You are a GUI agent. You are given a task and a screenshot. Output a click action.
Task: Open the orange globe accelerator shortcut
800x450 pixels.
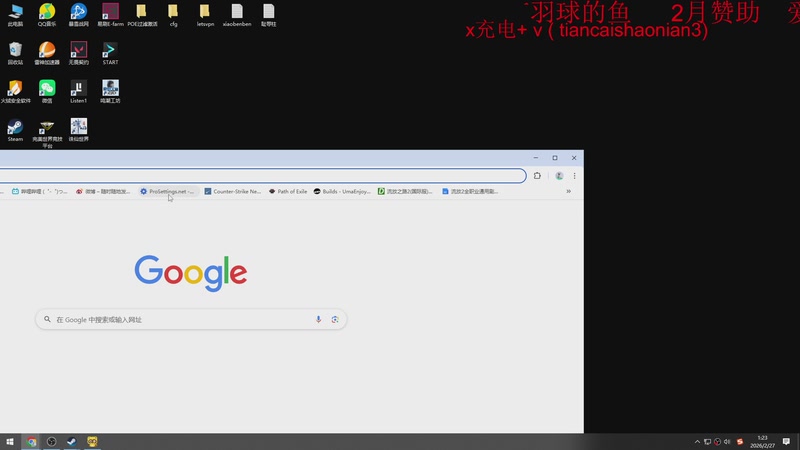click(47, 54)
